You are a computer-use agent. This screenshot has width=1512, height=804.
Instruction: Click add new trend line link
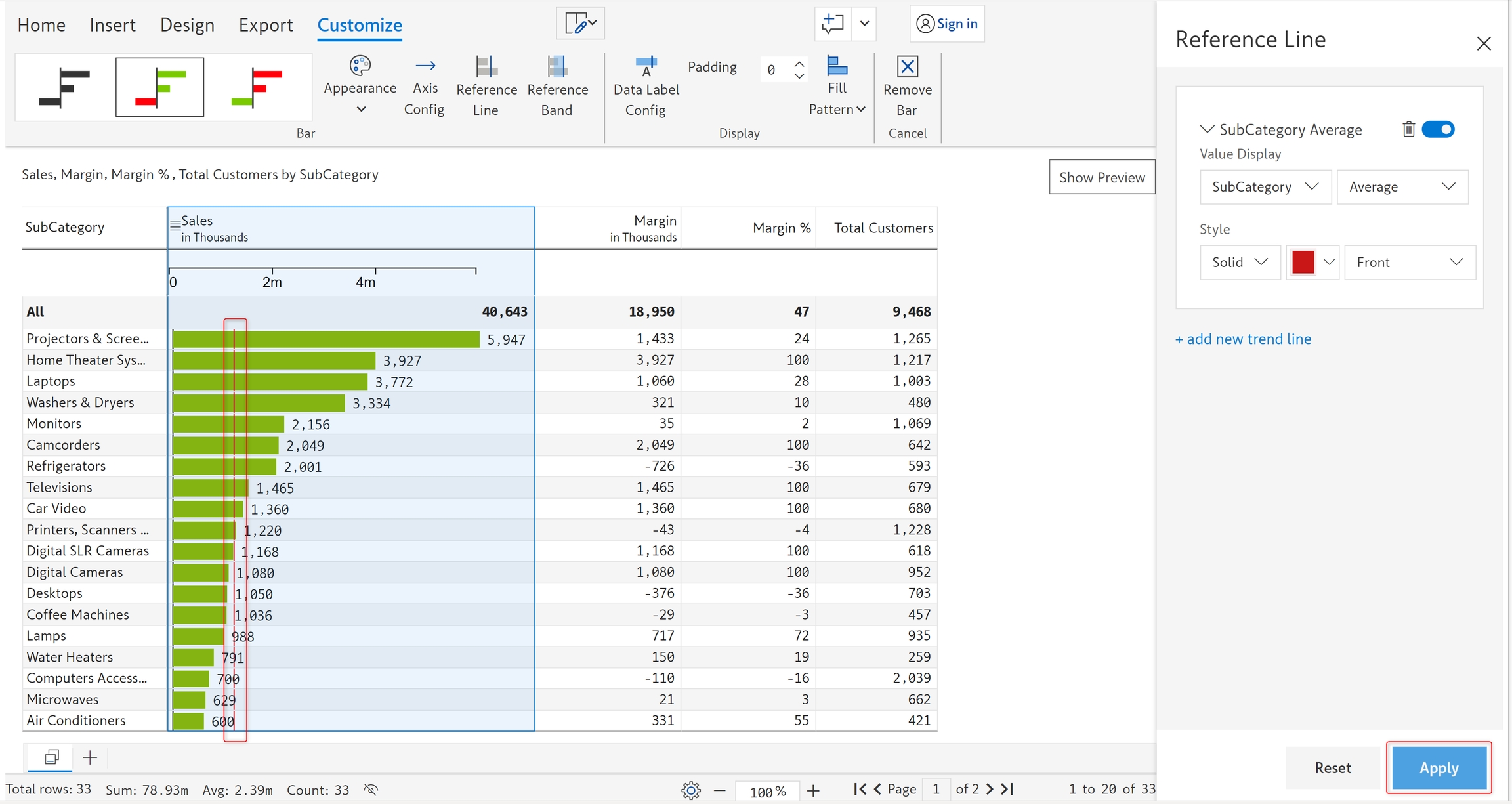coord(1243,339)
